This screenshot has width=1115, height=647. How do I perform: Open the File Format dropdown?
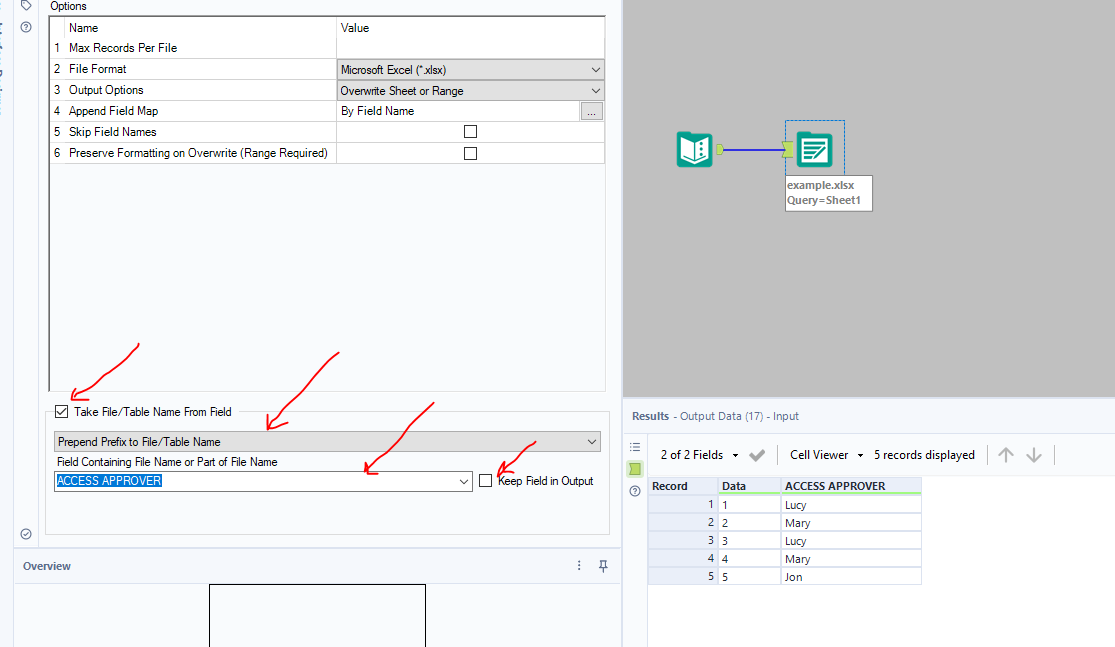594,69
